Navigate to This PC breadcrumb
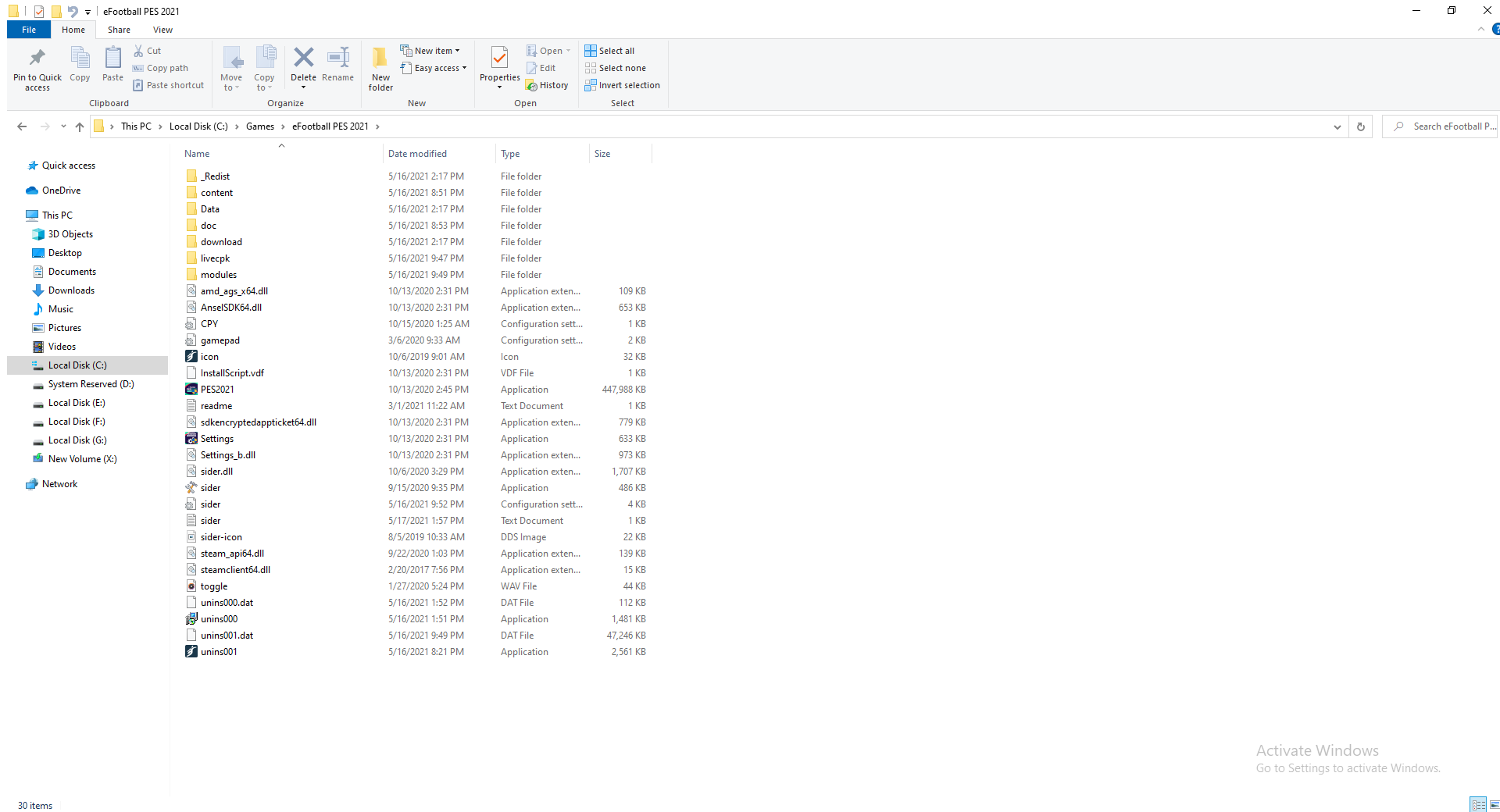Screen dimensions: 1500x812 (136, 126)
